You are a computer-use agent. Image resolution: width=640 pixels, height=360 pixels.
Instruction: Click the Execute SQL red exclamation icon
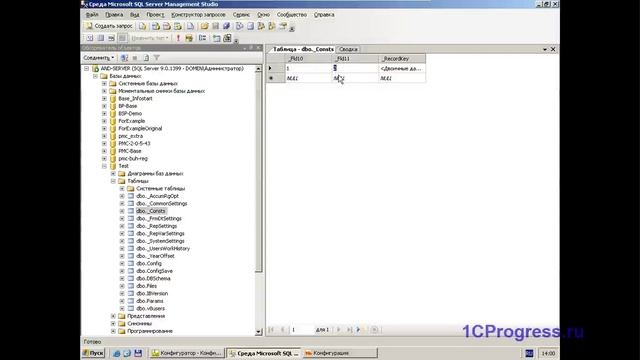(x=178, y=38)
